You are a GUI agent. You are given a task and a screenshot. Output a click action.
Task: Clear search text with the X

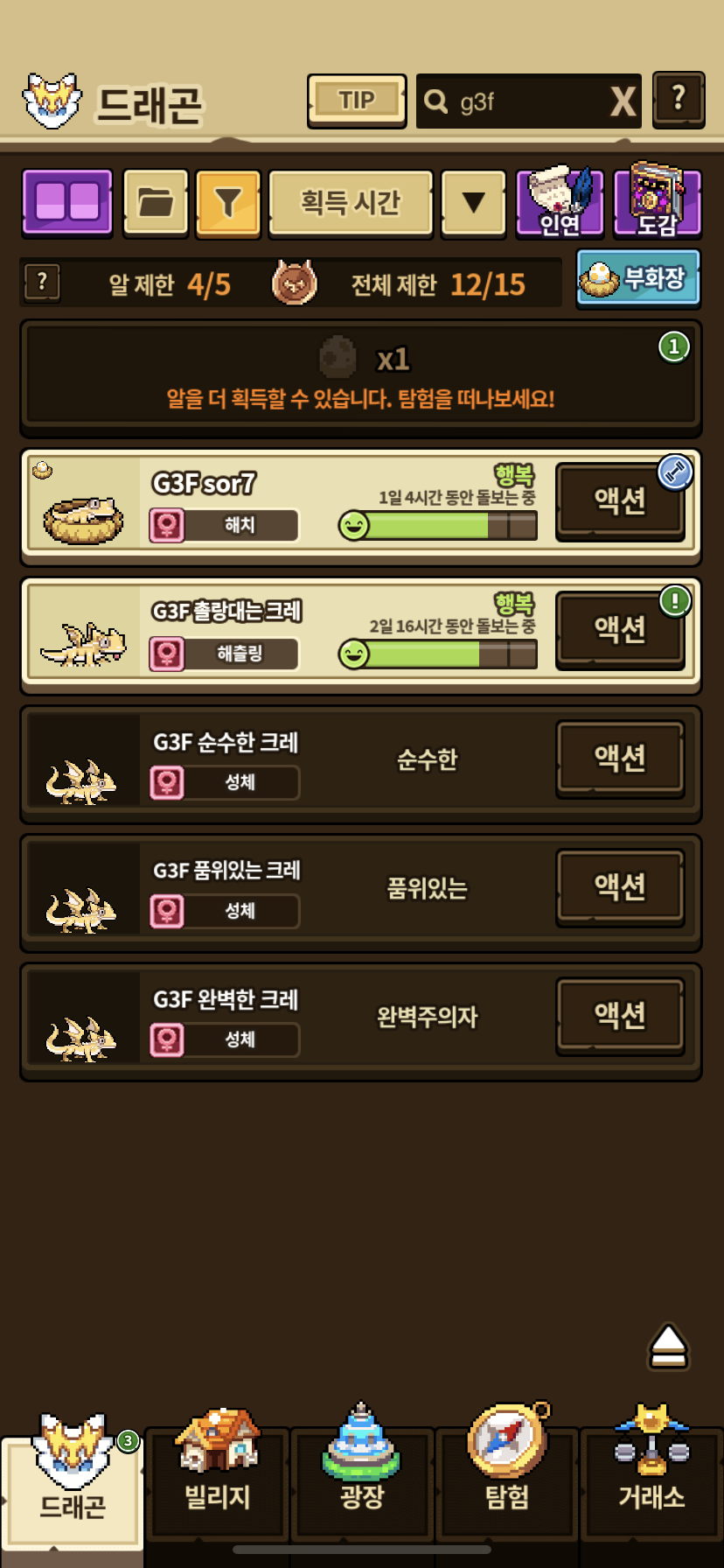[x=623, y=101]
